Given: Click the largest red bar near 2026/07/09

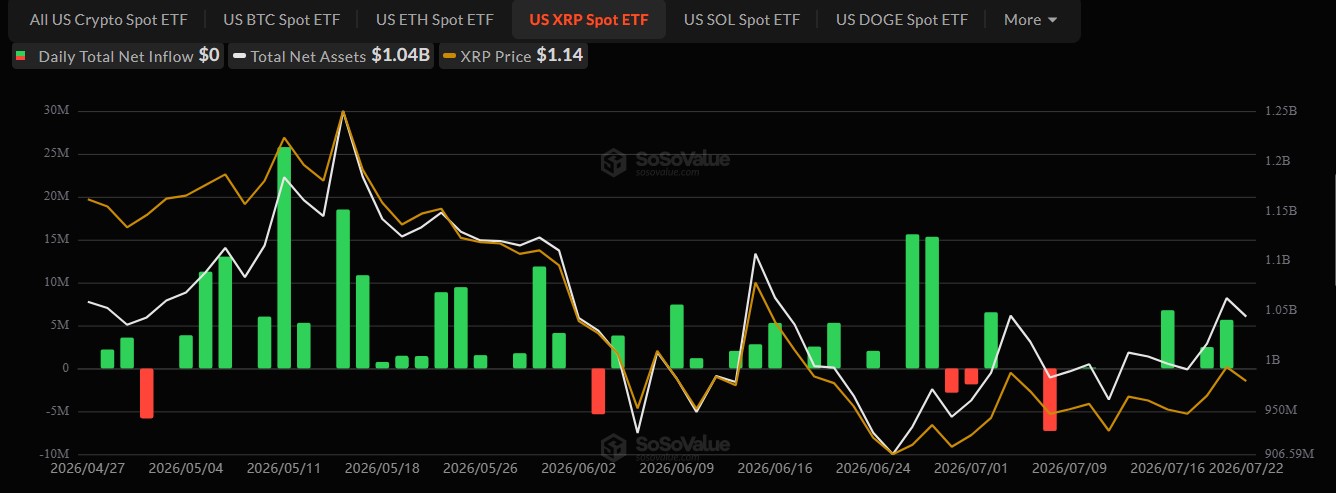Looking at the screenshot, I should (x=1050, y=400).
